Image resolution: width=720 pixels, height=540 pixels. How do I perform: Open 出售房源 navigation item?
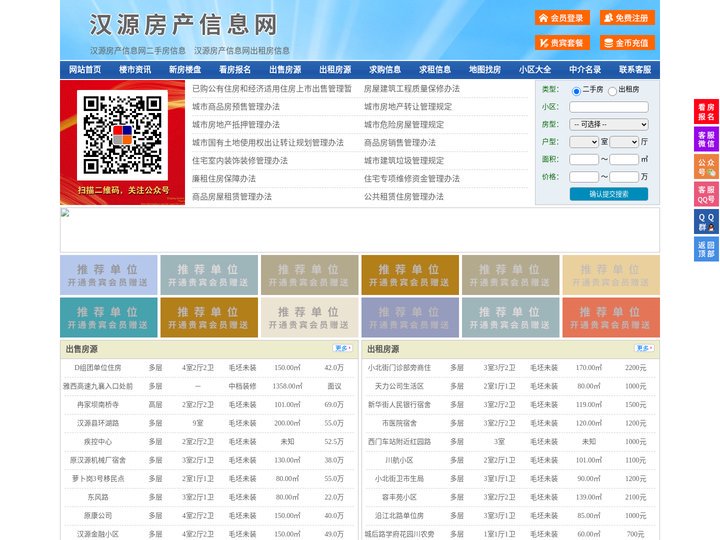tap(285, 70)
